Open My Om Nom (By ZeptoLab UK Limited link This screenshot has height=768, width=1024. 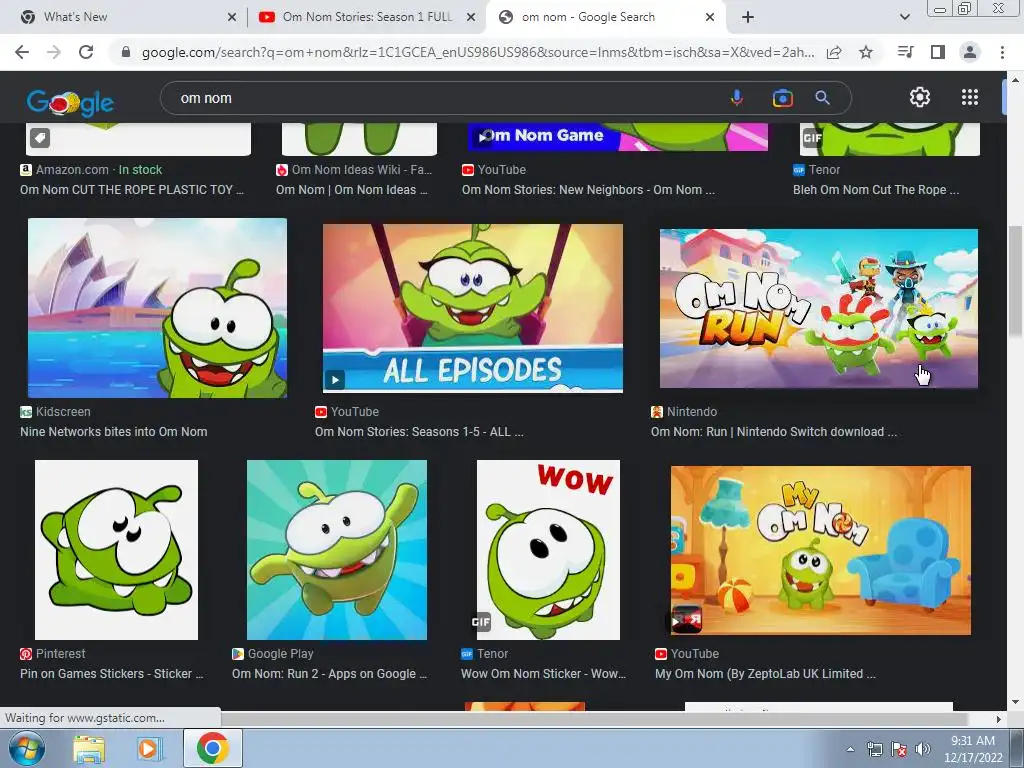[x=765, y=674]
